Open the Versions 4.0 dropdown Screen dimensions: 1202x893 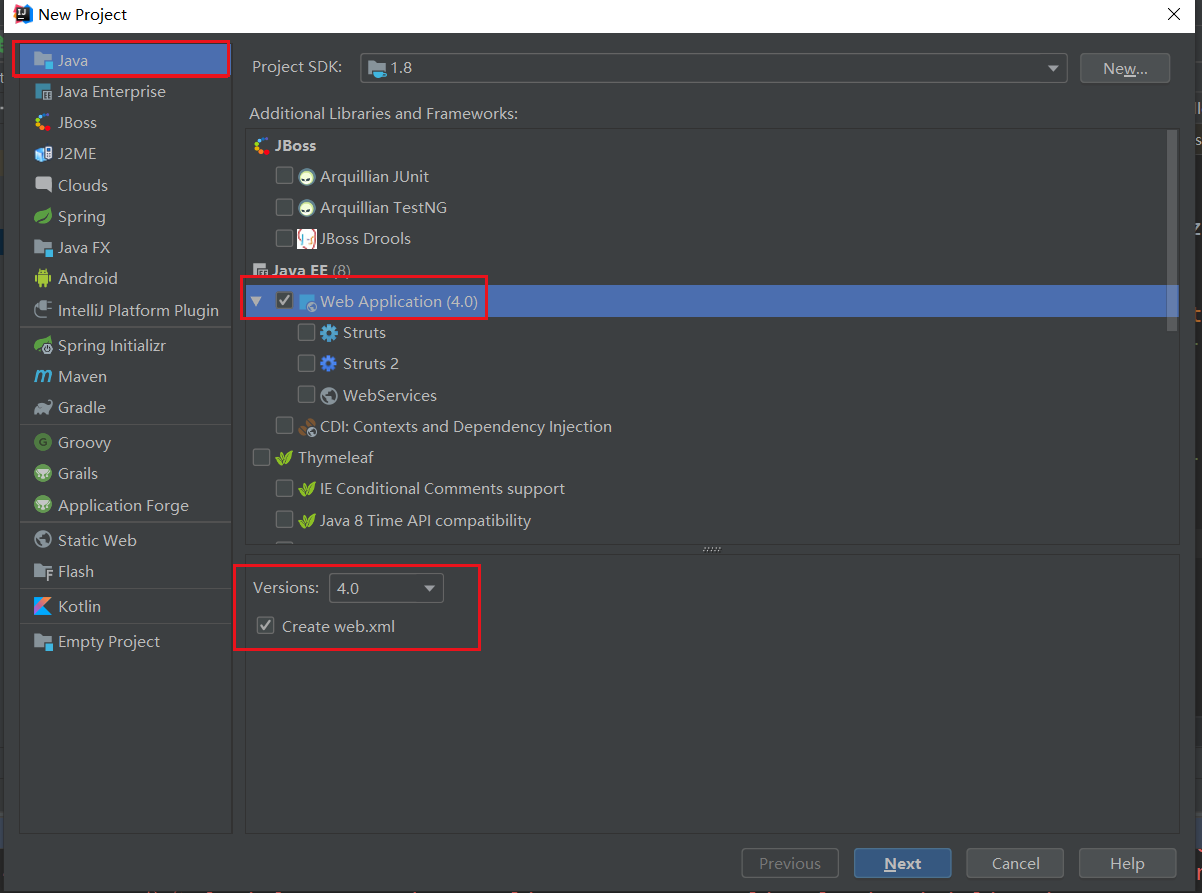click(x=386, y=588)
